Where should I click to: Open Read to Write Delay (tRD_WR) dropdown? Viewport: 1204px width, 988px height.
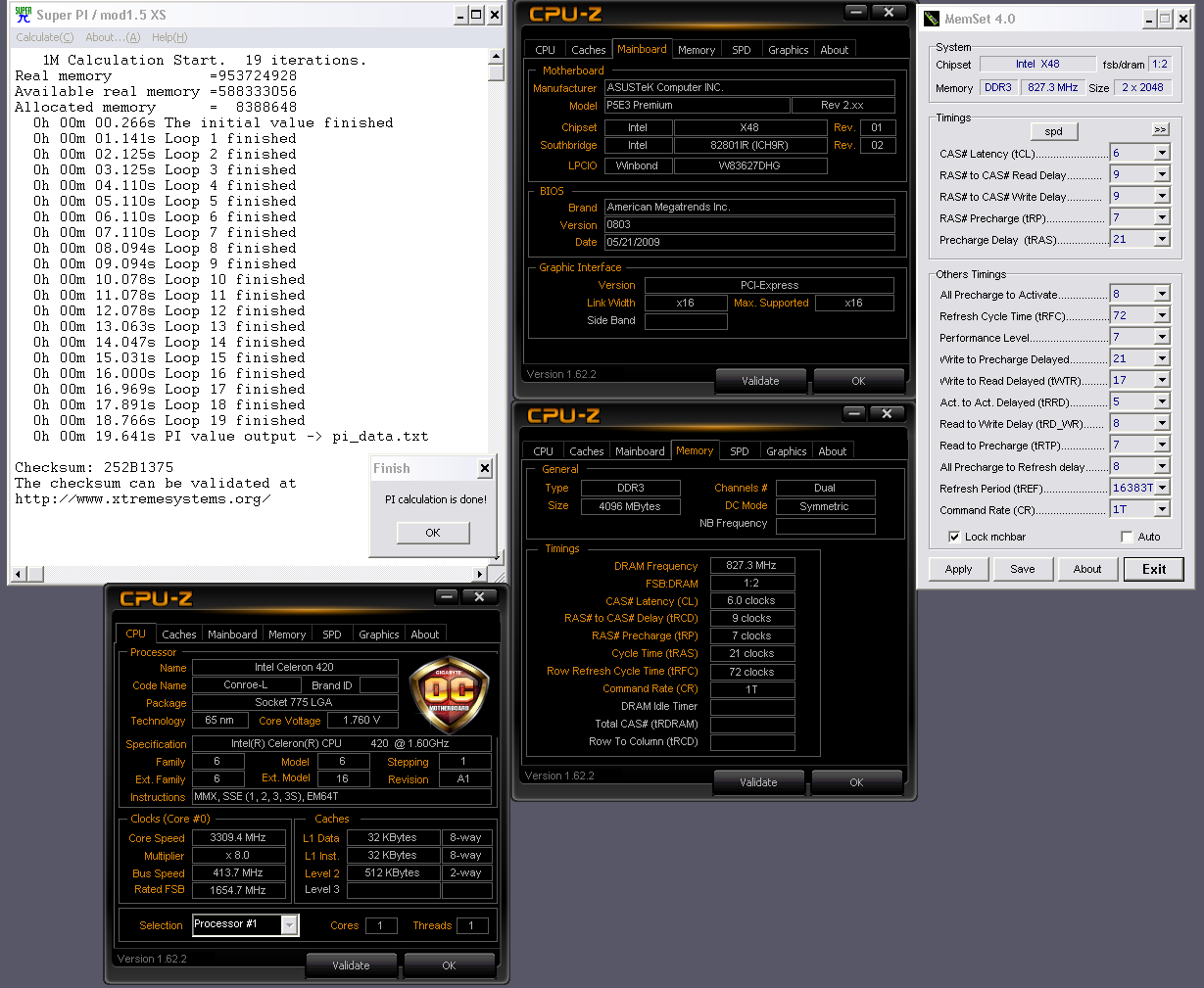click(1162, 423)
